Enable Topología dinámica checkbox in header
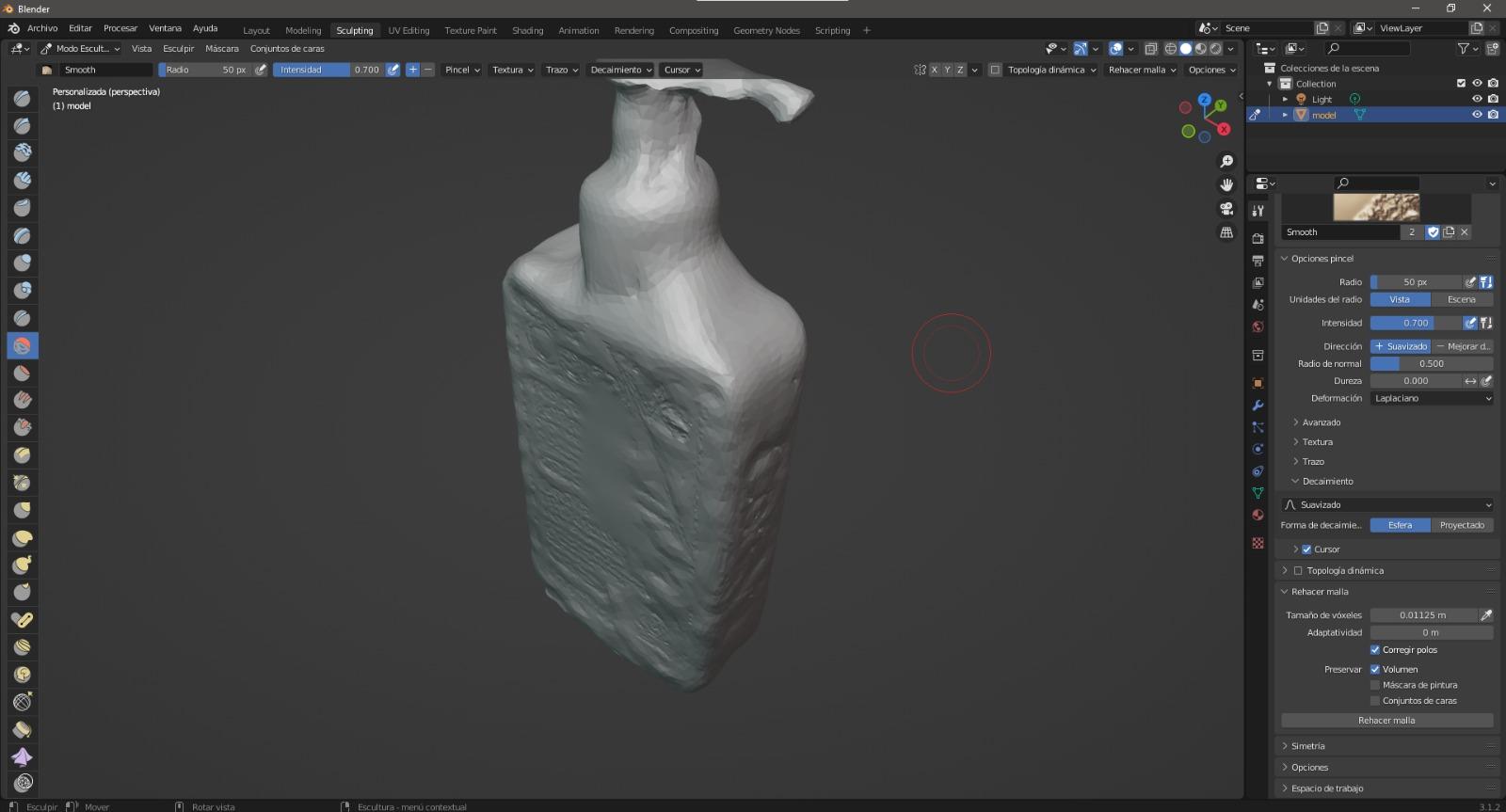Viewport: 1506px width, 812px height. tap(995, 70)
